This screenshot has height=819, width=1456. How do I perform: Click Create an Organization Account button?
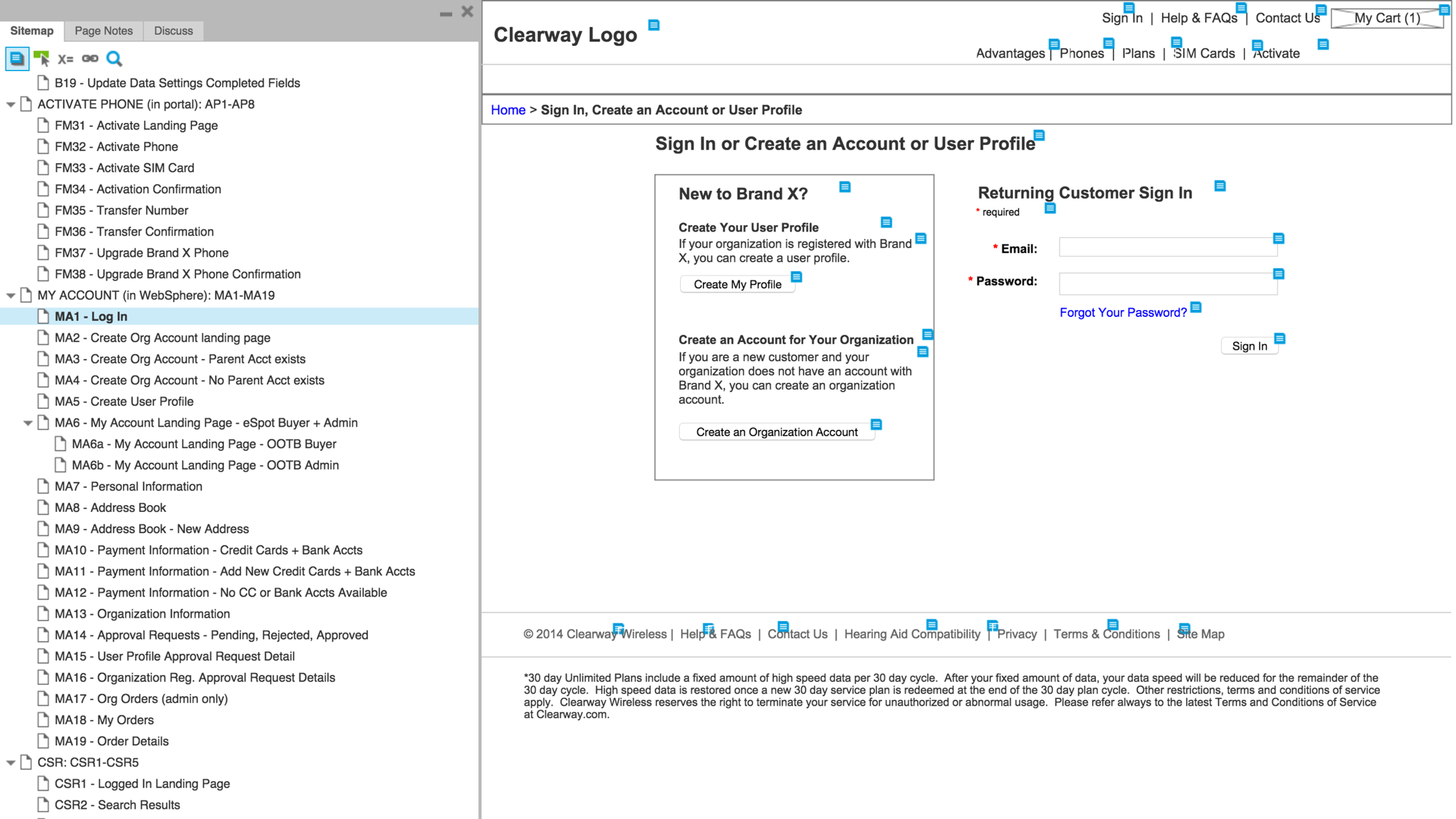(x=777, y=432)
